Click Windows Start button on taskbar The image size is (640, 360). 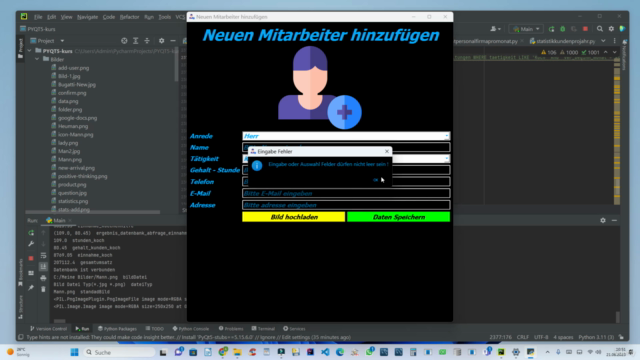click(74, 352)
